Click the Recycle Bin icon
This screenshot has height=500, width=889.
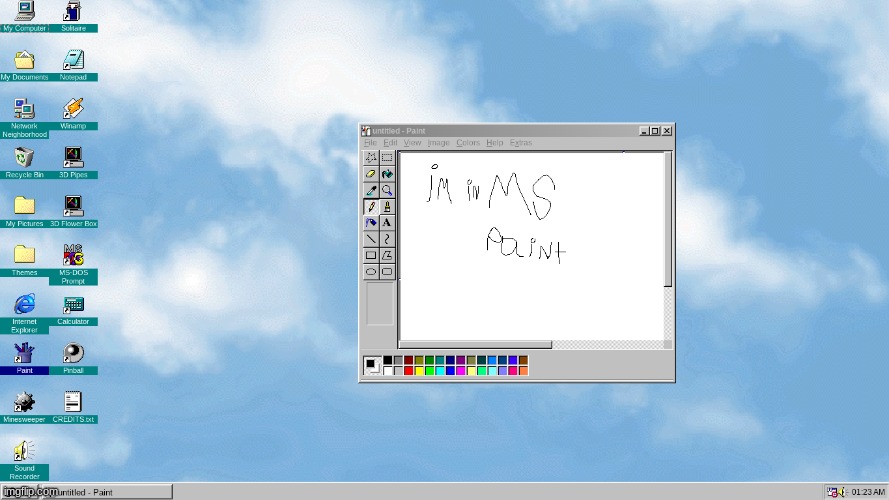[x=24, y=163]
